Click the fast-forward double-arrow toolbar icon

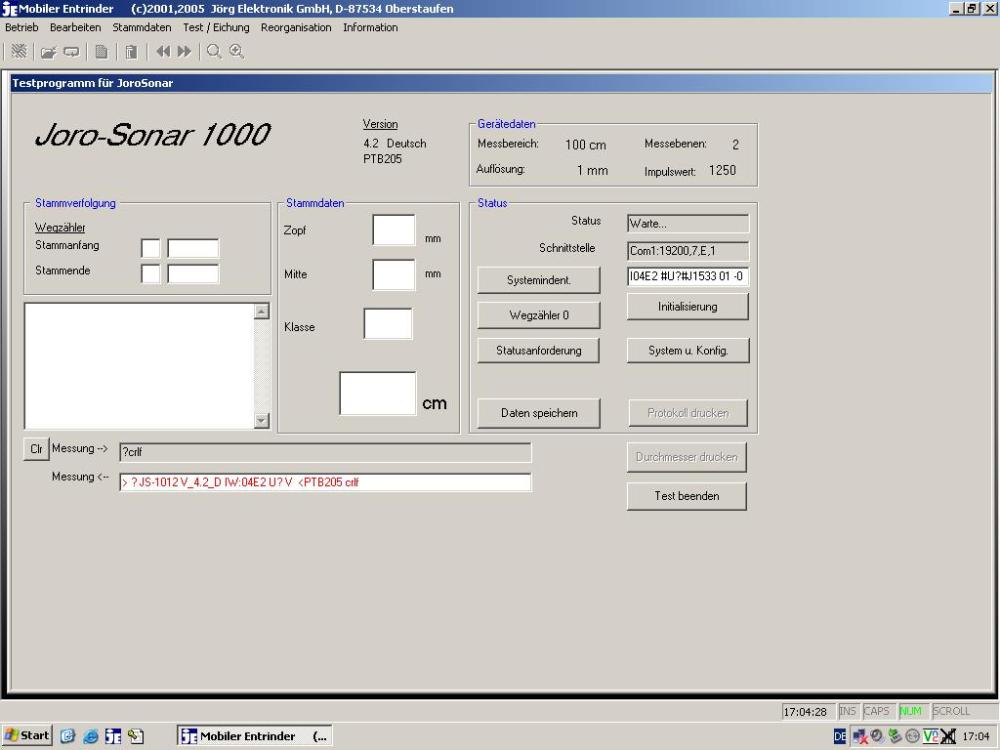[x=184, y=52]
